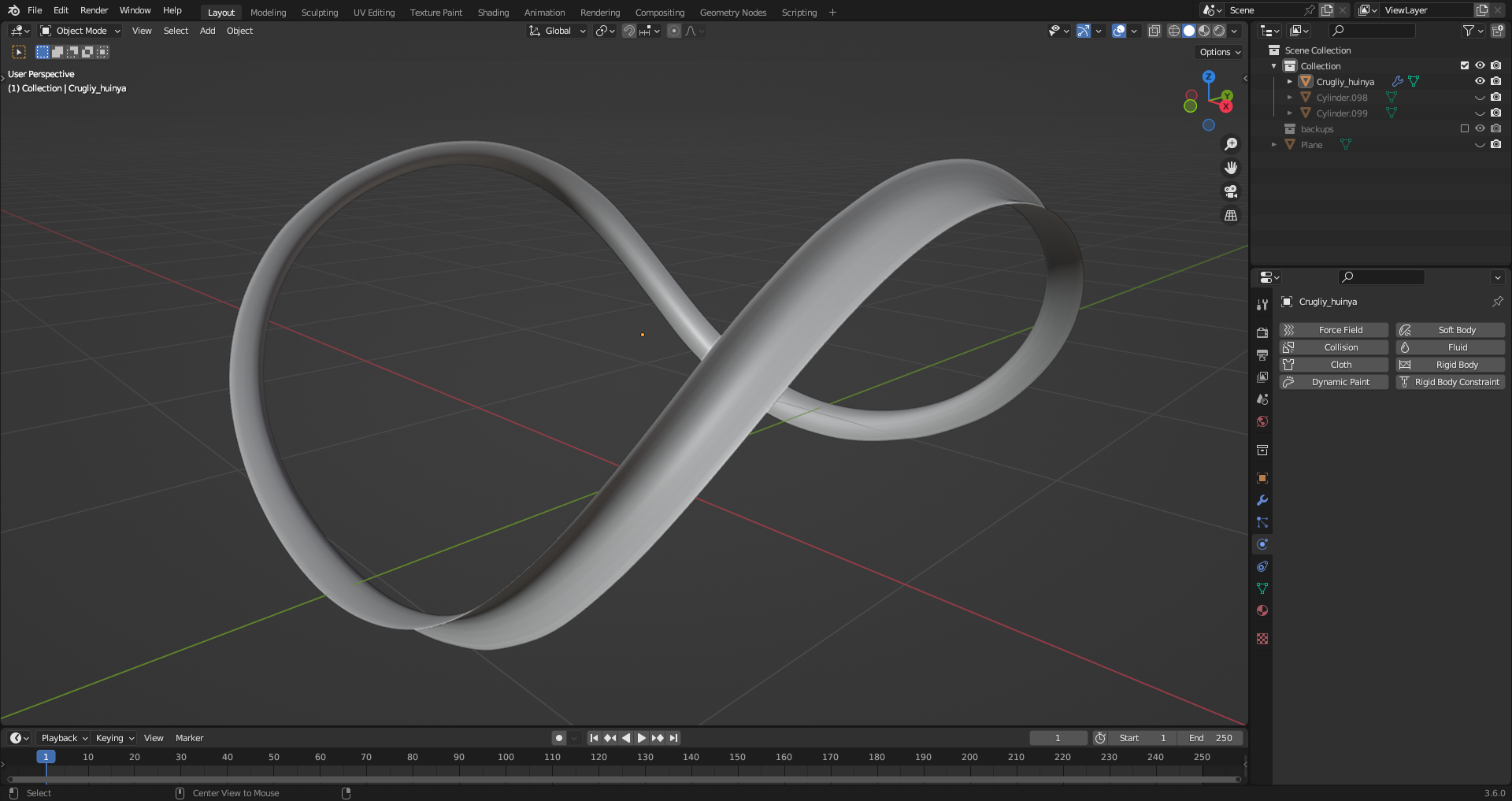This screenshot has width=1512, height=801.
Task: Open the Render menu
Action: click(x=94, y=10)
